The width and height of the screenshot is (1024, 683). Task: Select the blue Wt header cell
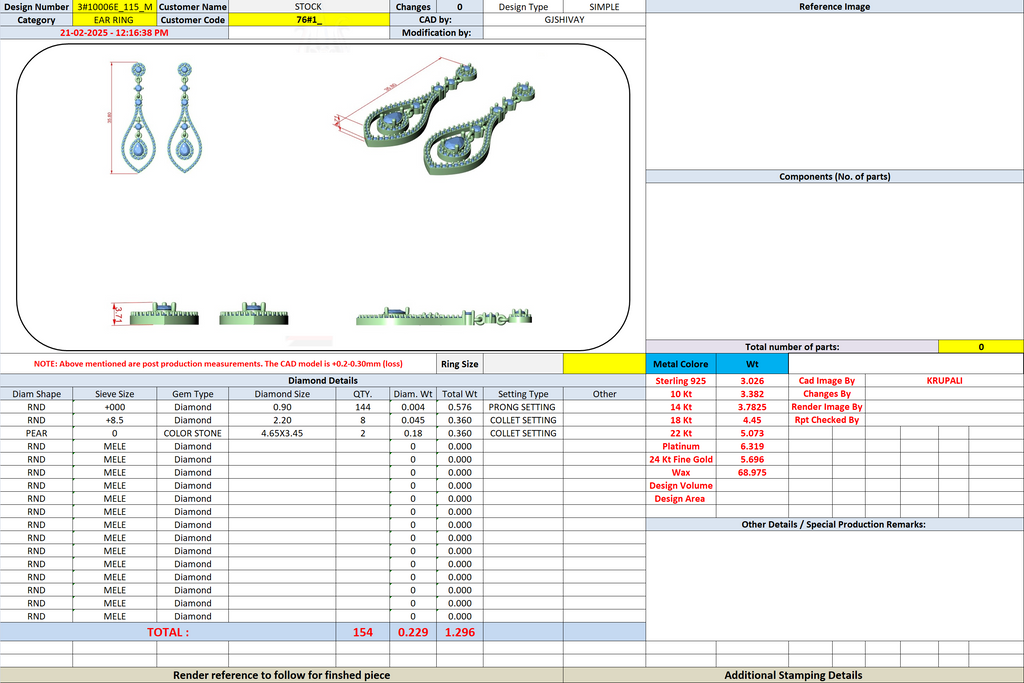point(752,364)
